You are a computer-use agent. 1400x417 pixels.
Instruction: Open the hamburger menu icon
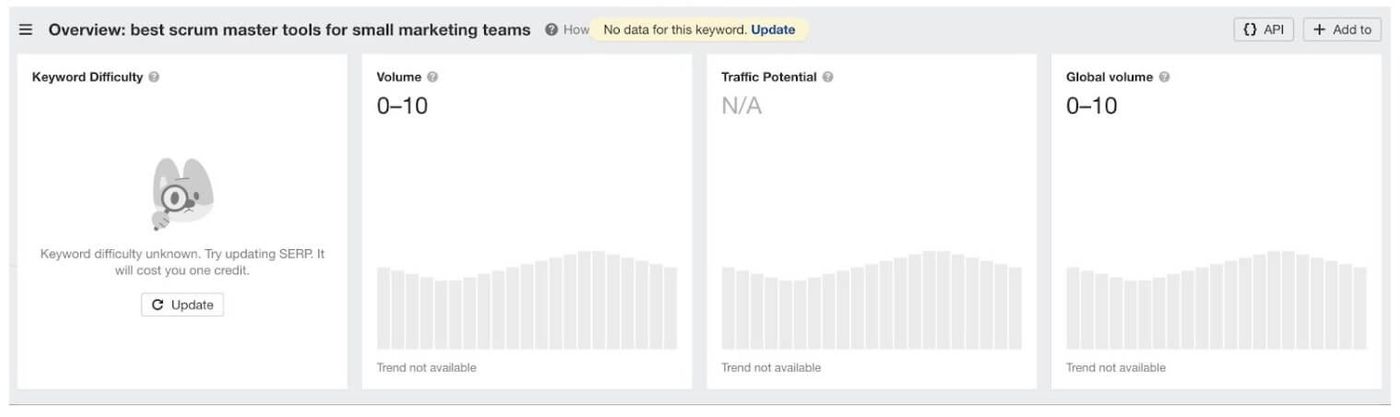26,30
